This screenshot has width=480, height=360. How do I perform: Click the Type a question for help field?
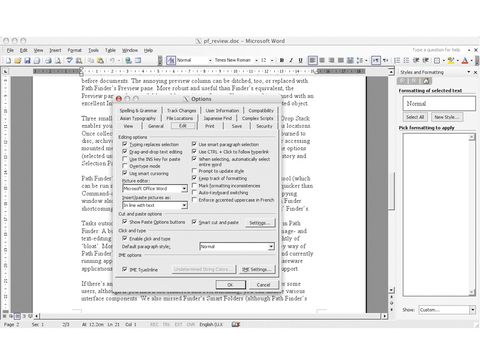[x=437, y=50]
